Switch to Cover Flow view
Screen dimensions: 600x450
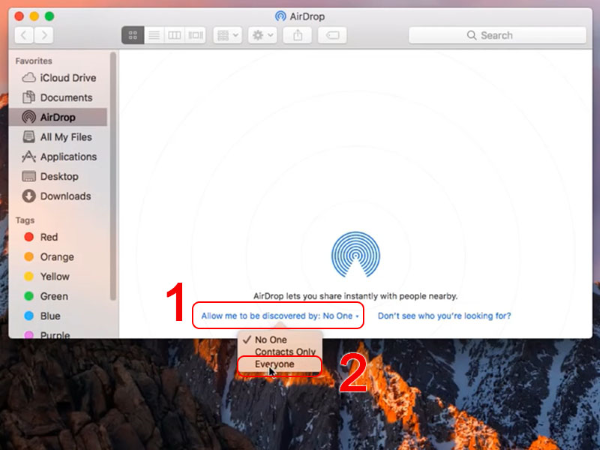(197, 35)
